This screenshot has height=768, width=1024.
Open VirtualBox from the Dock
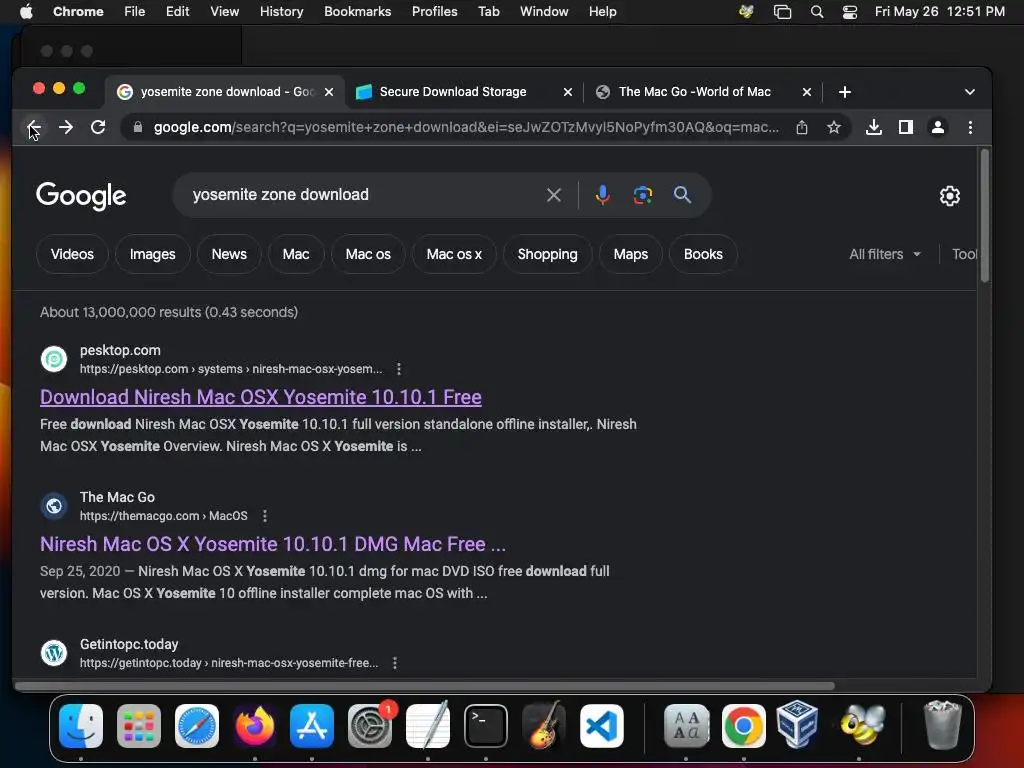pos(797,724)
